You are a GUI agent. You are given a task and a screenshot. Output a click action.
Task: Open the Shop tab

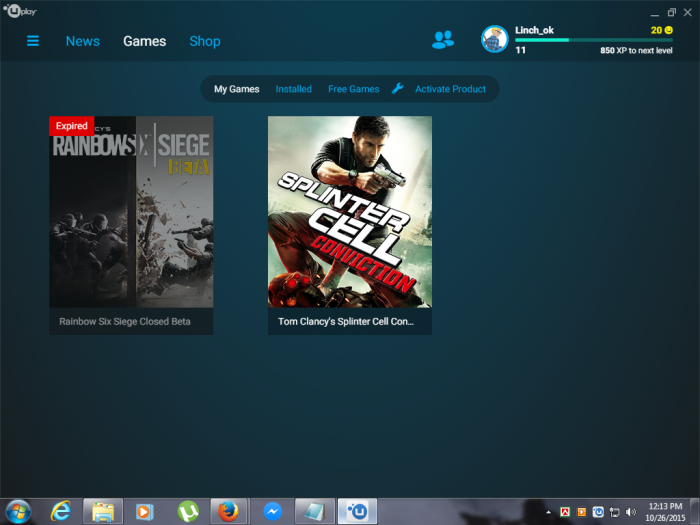pyautogui.click(x=205, y=41)
